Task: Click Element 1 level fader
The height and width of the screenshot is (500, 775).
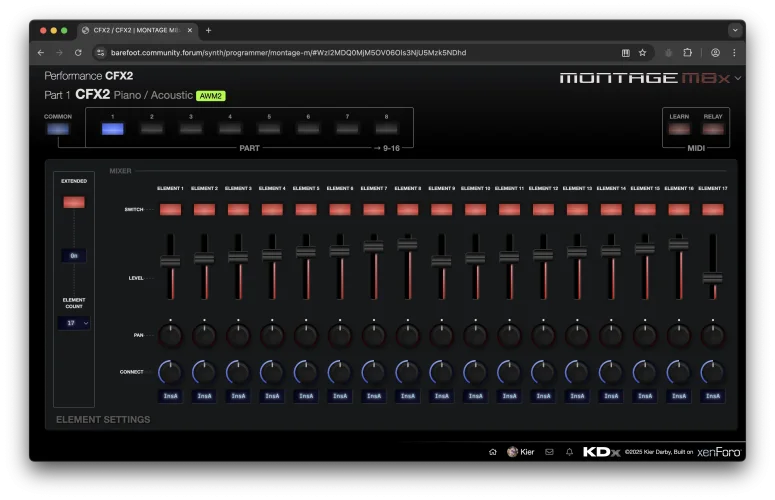Action: coord(171,261)
